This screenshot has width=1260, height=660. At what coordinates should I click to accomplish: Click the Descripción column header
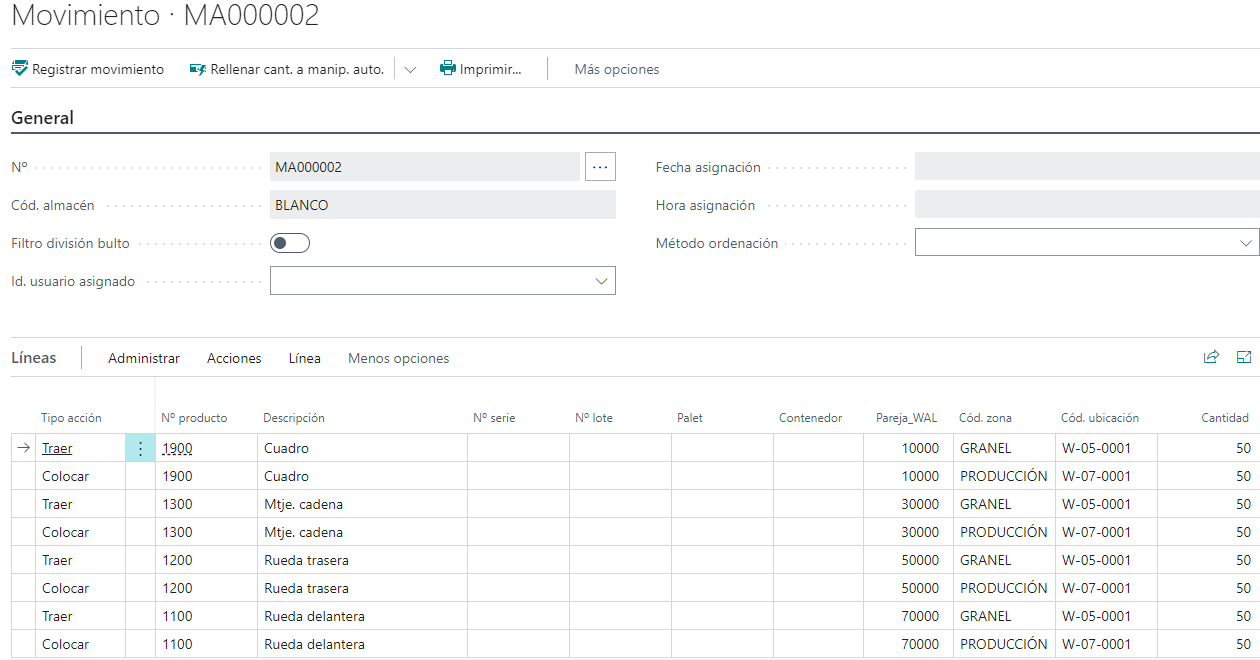click(294, 418)
